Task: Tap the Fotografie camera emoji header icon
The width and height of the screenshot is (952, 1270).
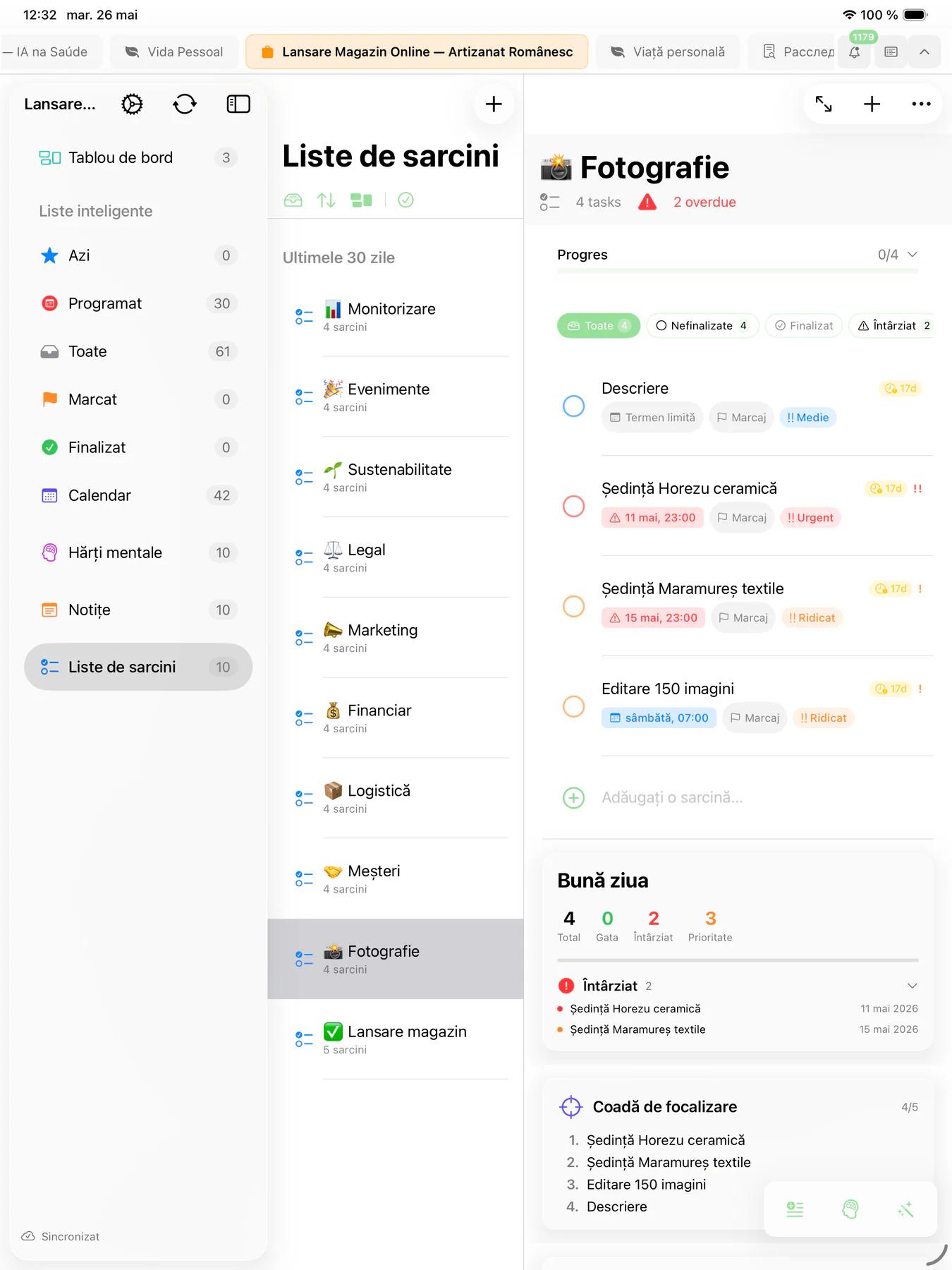Action: (x=556, y=168)
